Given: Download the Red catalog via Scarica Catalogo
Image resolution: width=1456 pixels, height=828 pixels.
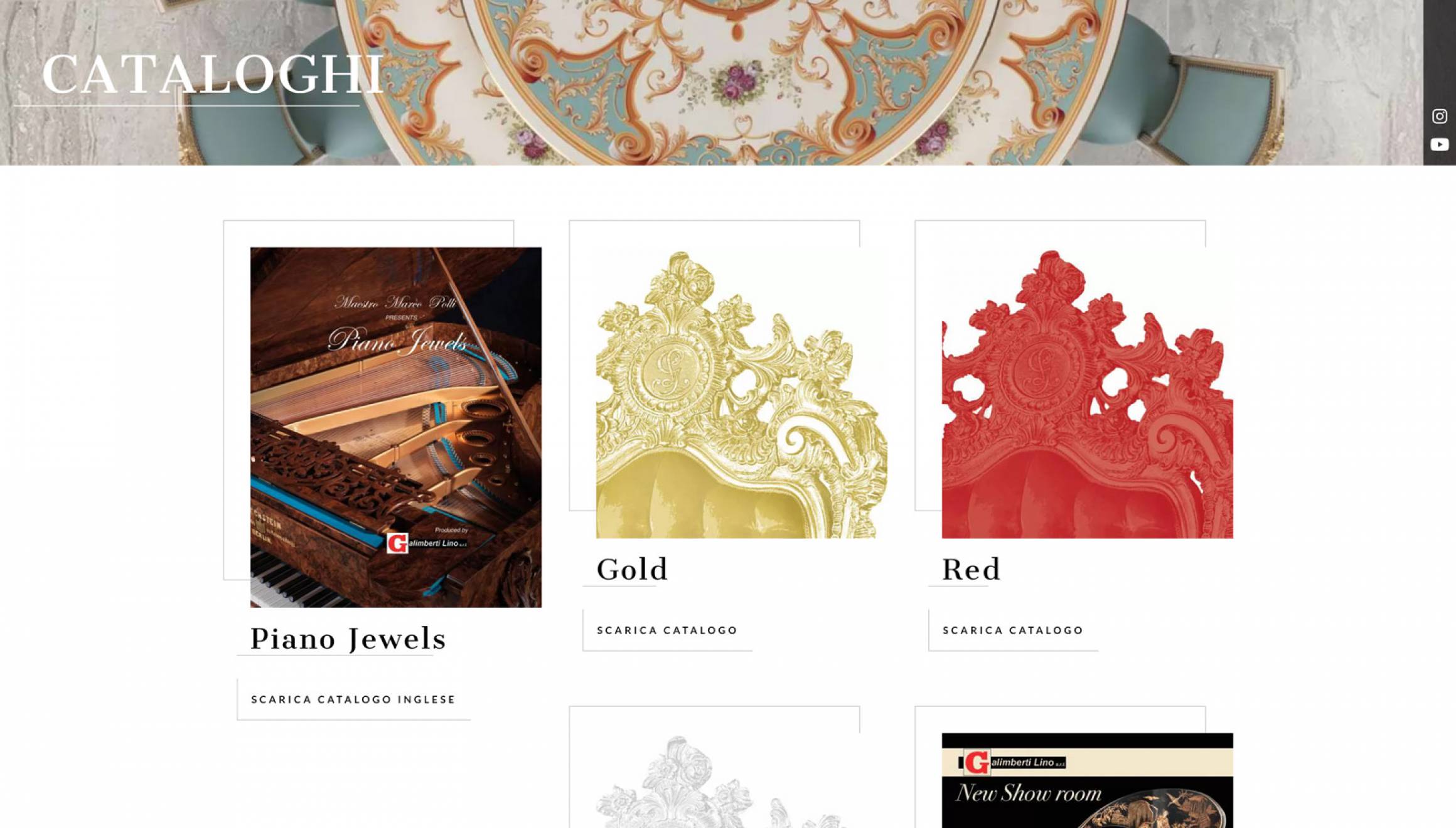Looking at the screenshot, I should coord(1013,630).
